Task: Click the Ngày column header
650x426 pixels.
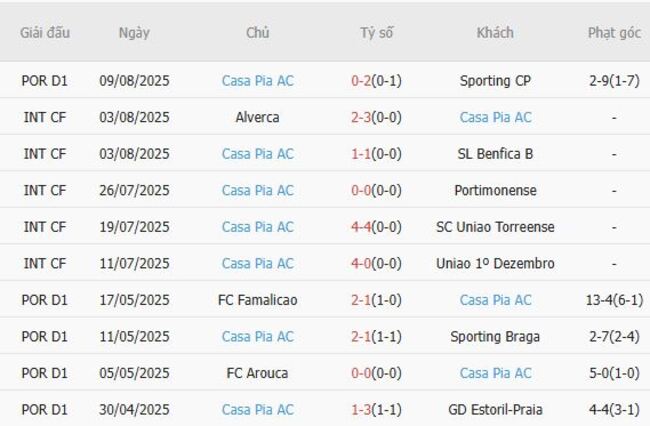Action: [x=134, y=33]
